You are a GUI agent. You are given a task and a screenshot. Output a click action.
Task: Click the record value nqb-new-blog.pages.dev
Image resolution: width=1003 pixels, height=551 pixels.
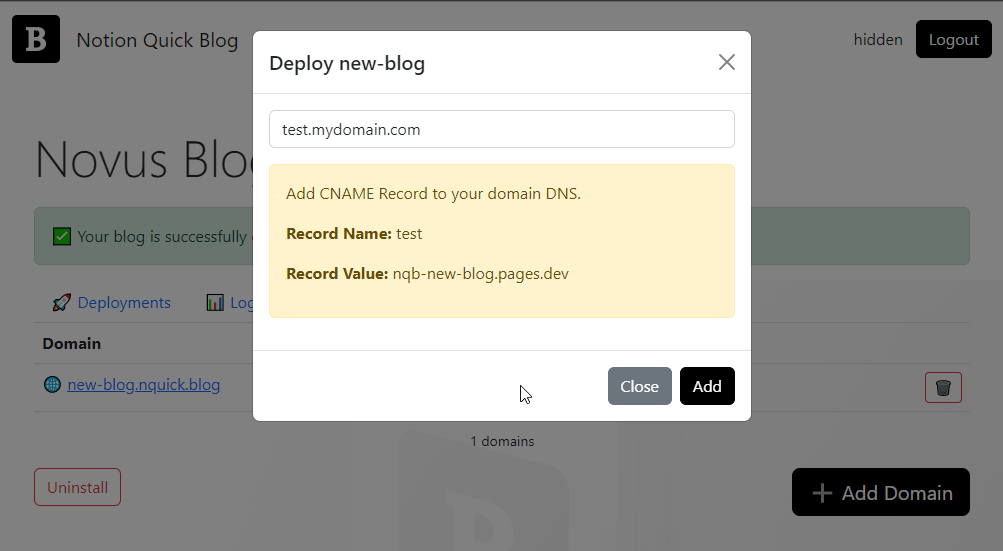click(x=481, y=274)
